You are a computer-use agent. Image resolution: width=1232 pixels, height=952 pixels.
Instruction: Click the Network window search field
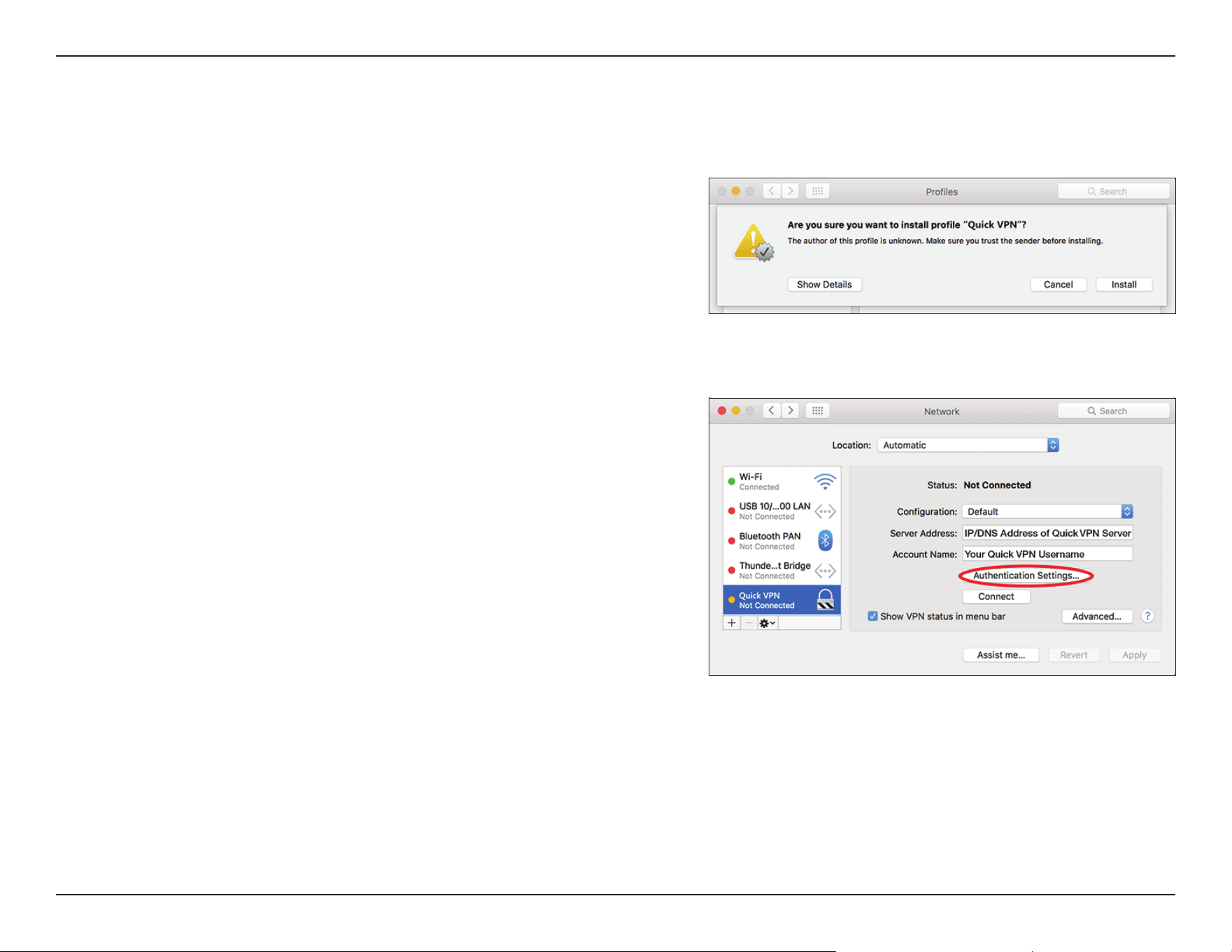coord(1113,411)
